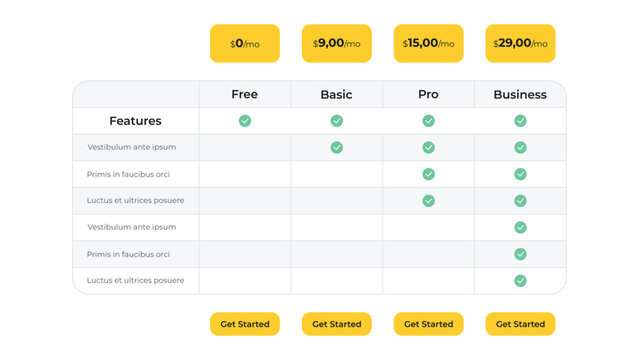
Task: Click the Basic plan checkmark in Features row
Action: click(x=337, y=121)
